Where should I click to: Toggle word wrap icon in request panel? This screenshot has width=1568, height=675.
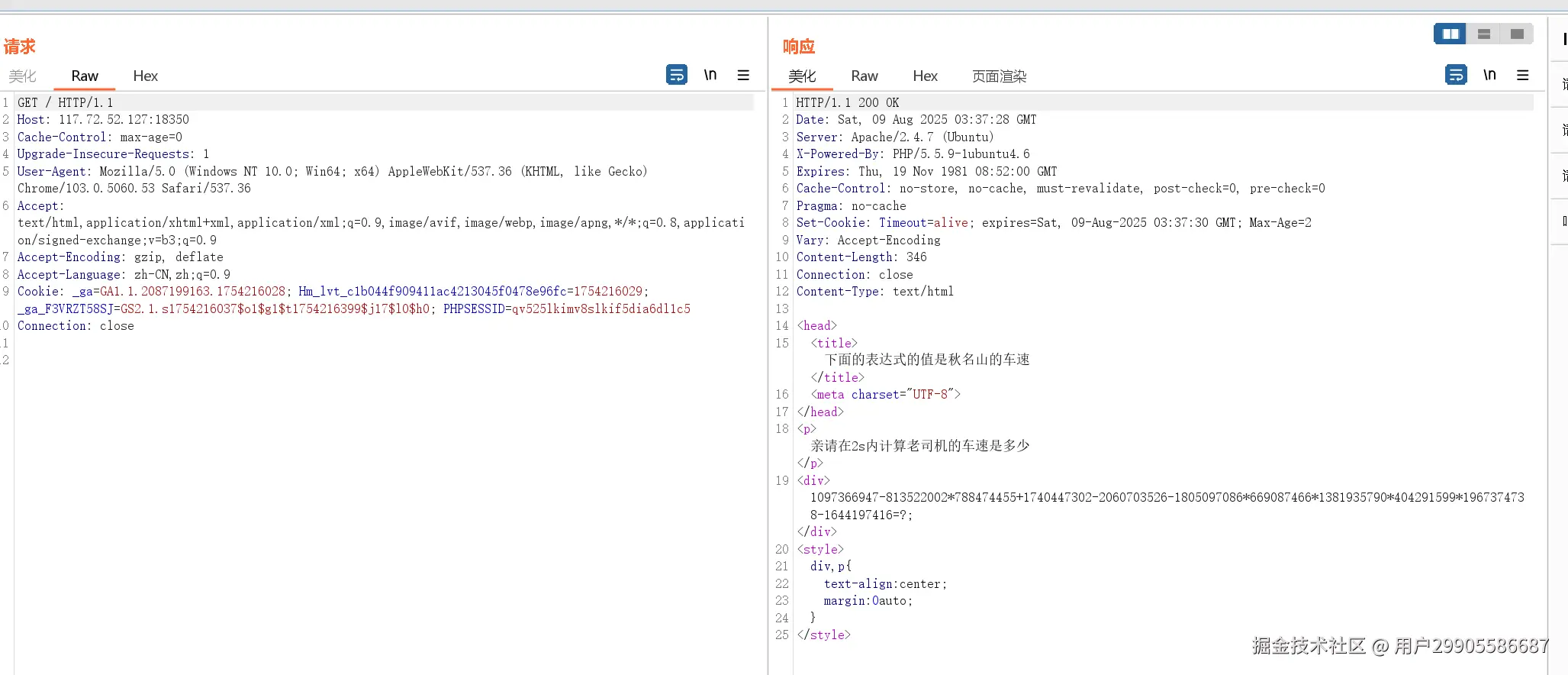click(677, 74)
